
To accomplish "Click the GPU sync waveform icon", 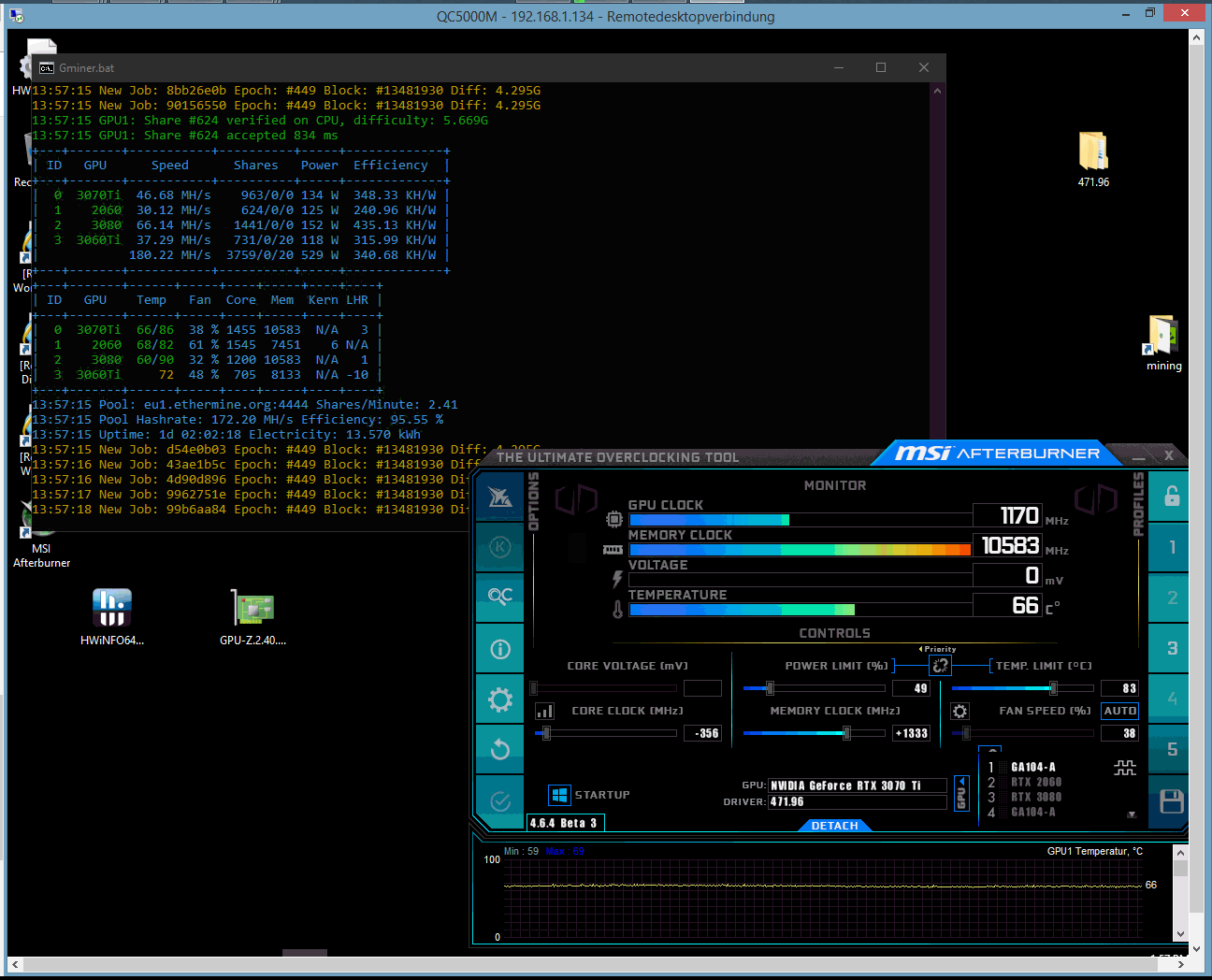I will coord(1125,768).
